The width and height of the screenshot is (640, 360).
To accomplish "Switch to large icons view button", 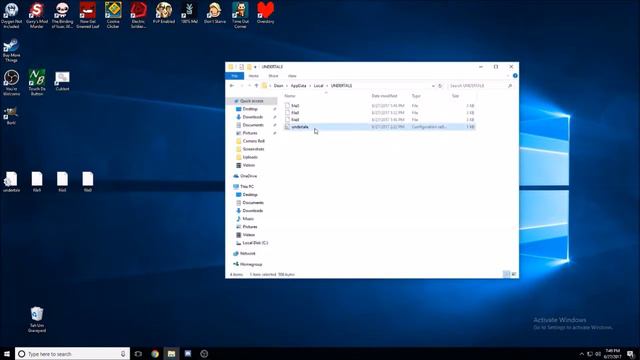I will (514, 274).
